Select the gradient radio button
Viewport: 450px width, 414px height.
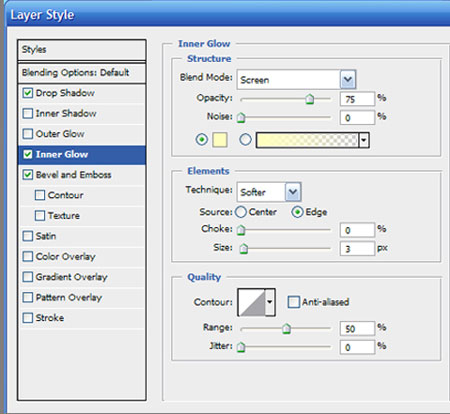tap(246, 139)
